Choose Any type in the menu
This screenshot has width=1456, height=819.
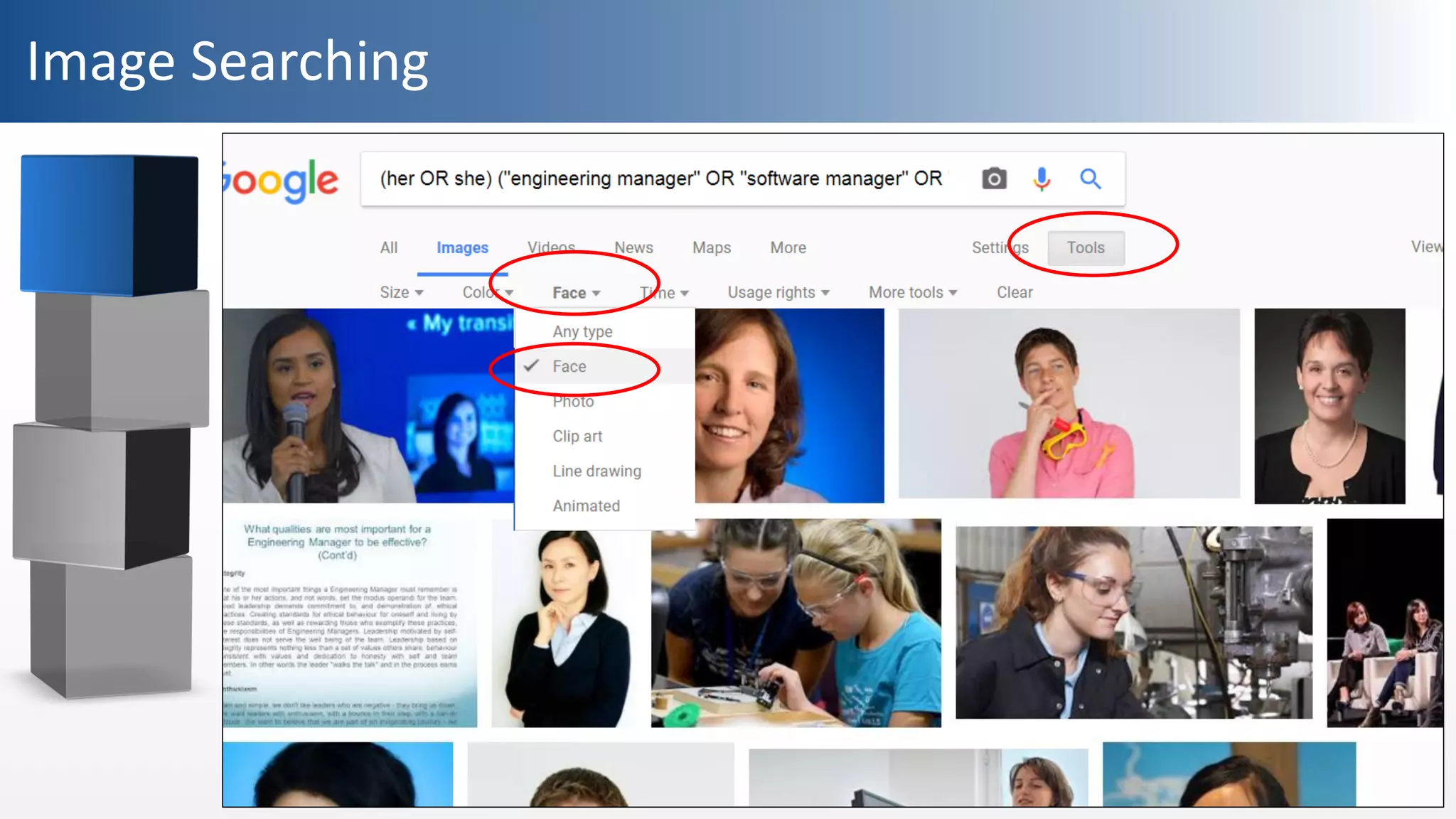tap(605, 331)
